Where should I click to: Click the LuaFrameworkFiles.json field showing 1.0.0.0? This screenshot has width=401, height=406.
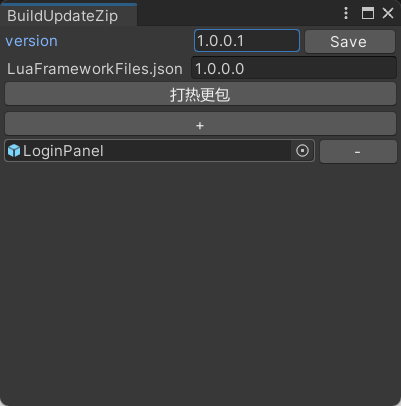click(294, 68)
